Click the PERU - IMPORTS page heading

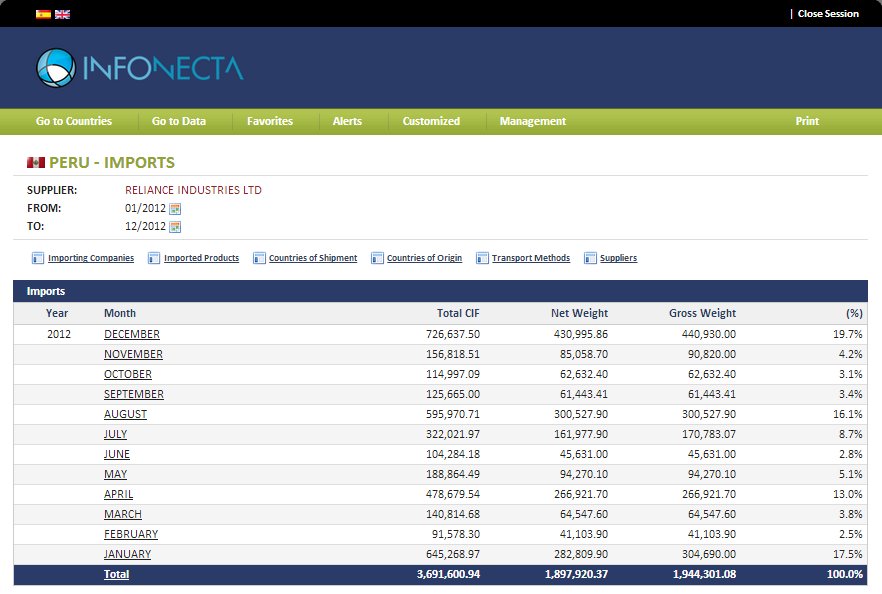[x=112, y=163]
